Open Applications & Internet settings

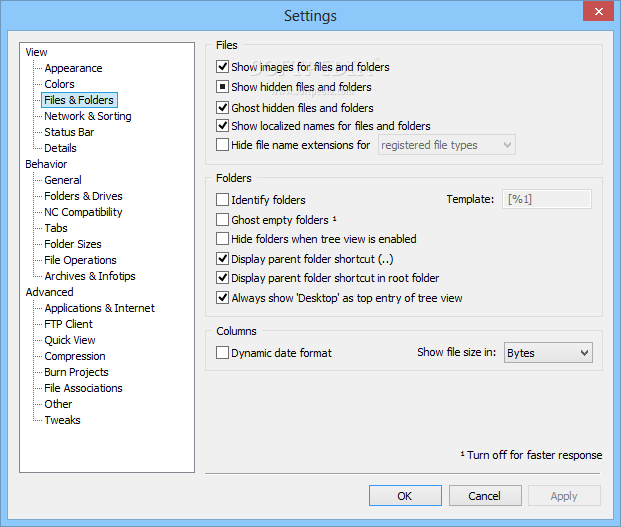99,308
